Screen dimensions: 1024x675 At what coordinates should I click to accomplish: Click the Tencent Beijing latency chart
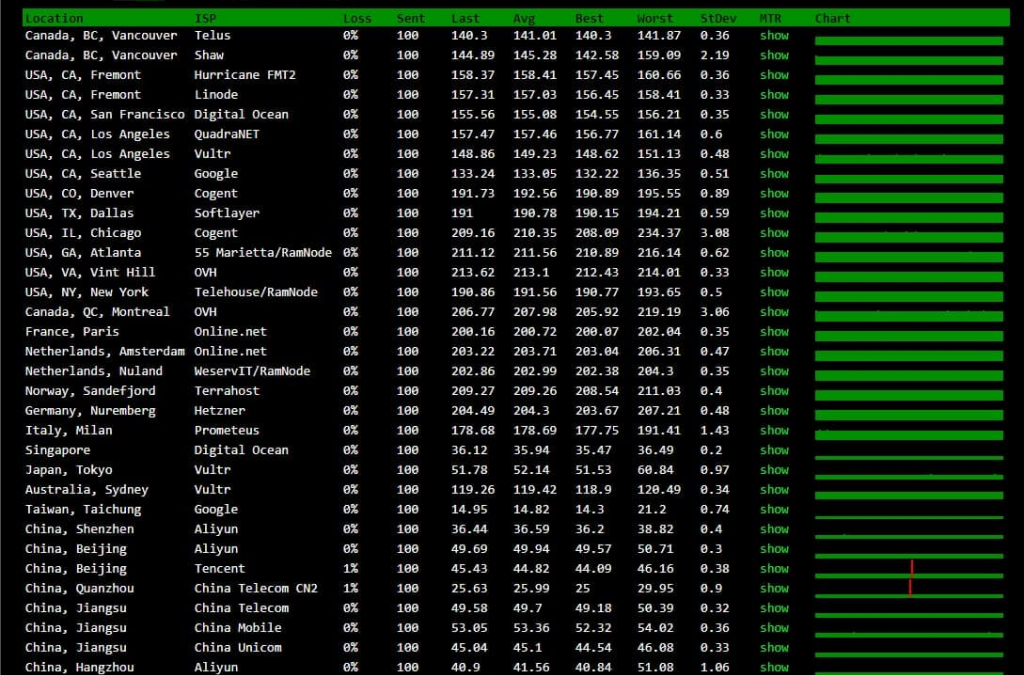[x=909, y=570]
